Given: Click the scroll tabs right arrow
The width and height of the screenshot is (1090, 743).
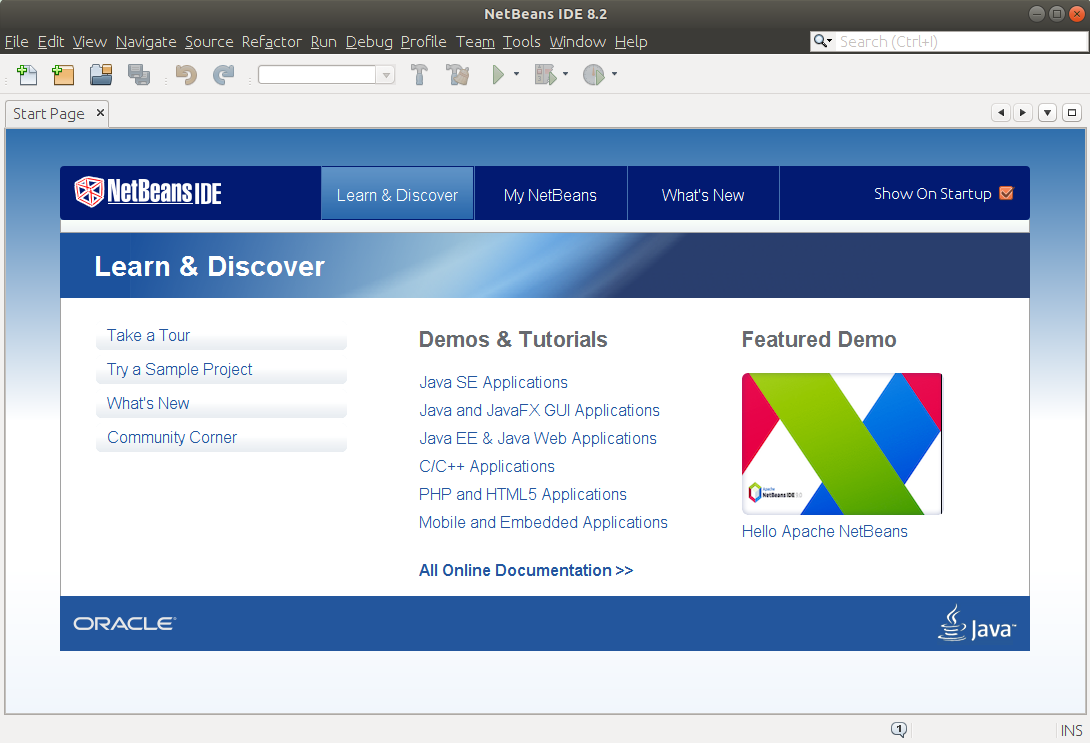Looking at the screenshot, I should (1023, 113).
